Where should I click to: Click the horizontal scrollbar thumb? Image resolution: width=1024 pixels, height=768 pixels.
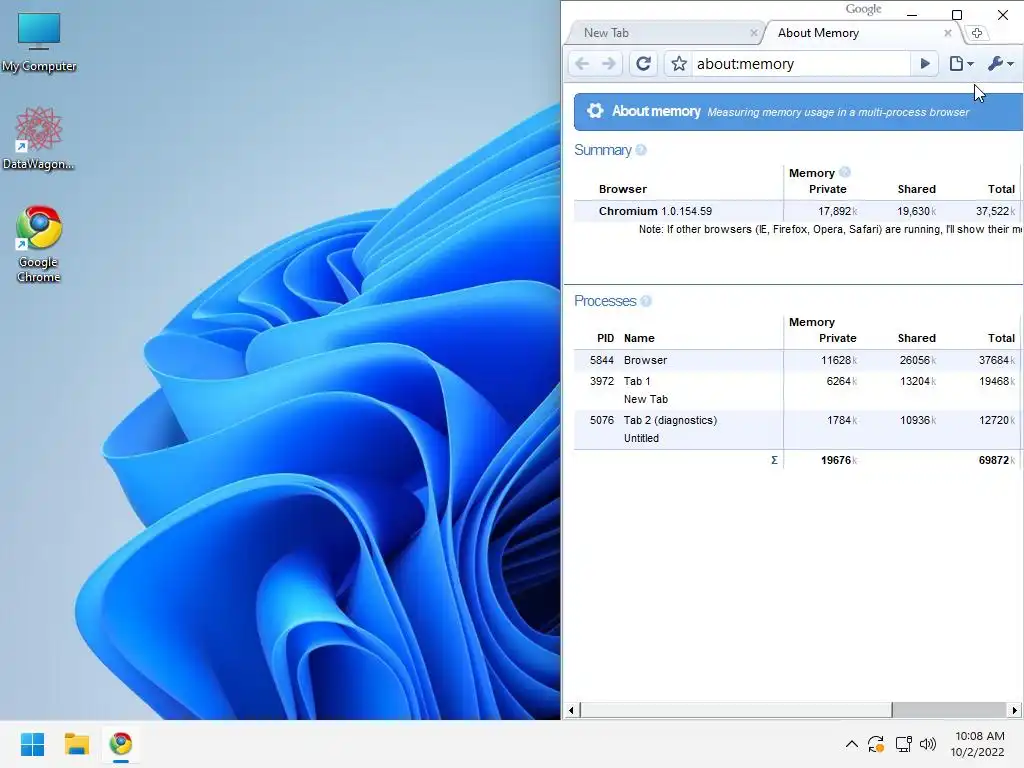tap(736, 710)
